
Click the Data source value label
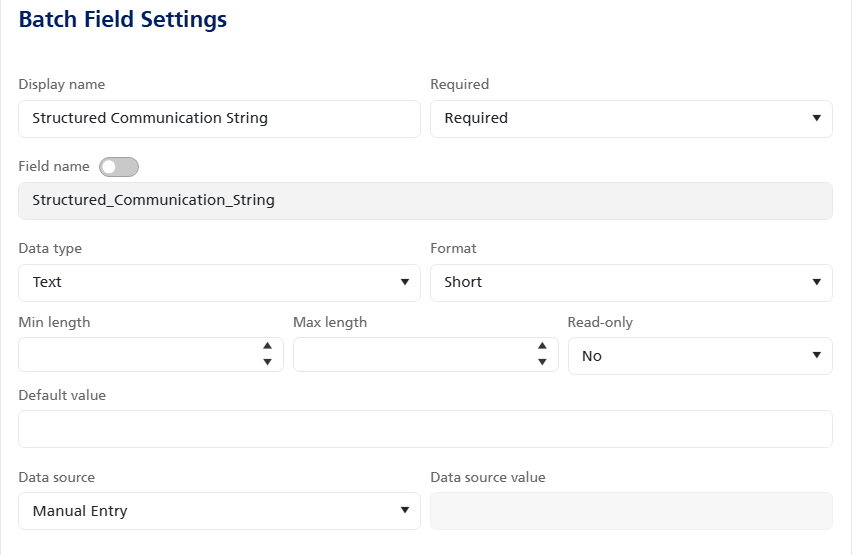487,477
